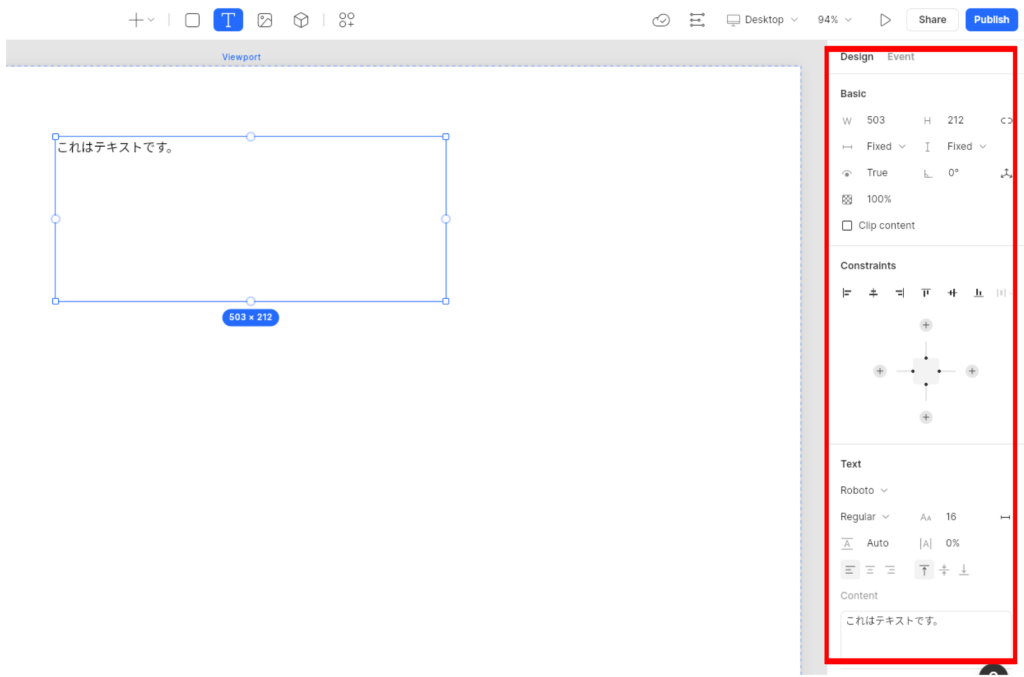Align text to center horizontally
This screenshot has width=1024, height=677.
(870, 570)
